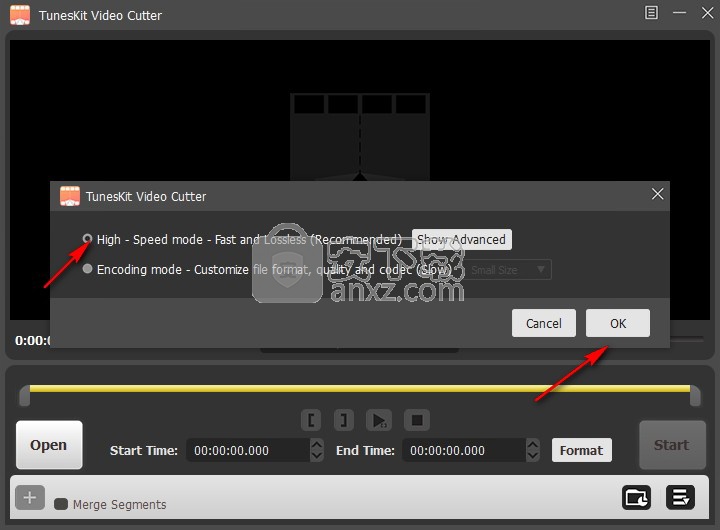The width and height of the screenshot is (720, 530).
Task: Click the TunesKit logo in title bar
Action: click(20, 15)
